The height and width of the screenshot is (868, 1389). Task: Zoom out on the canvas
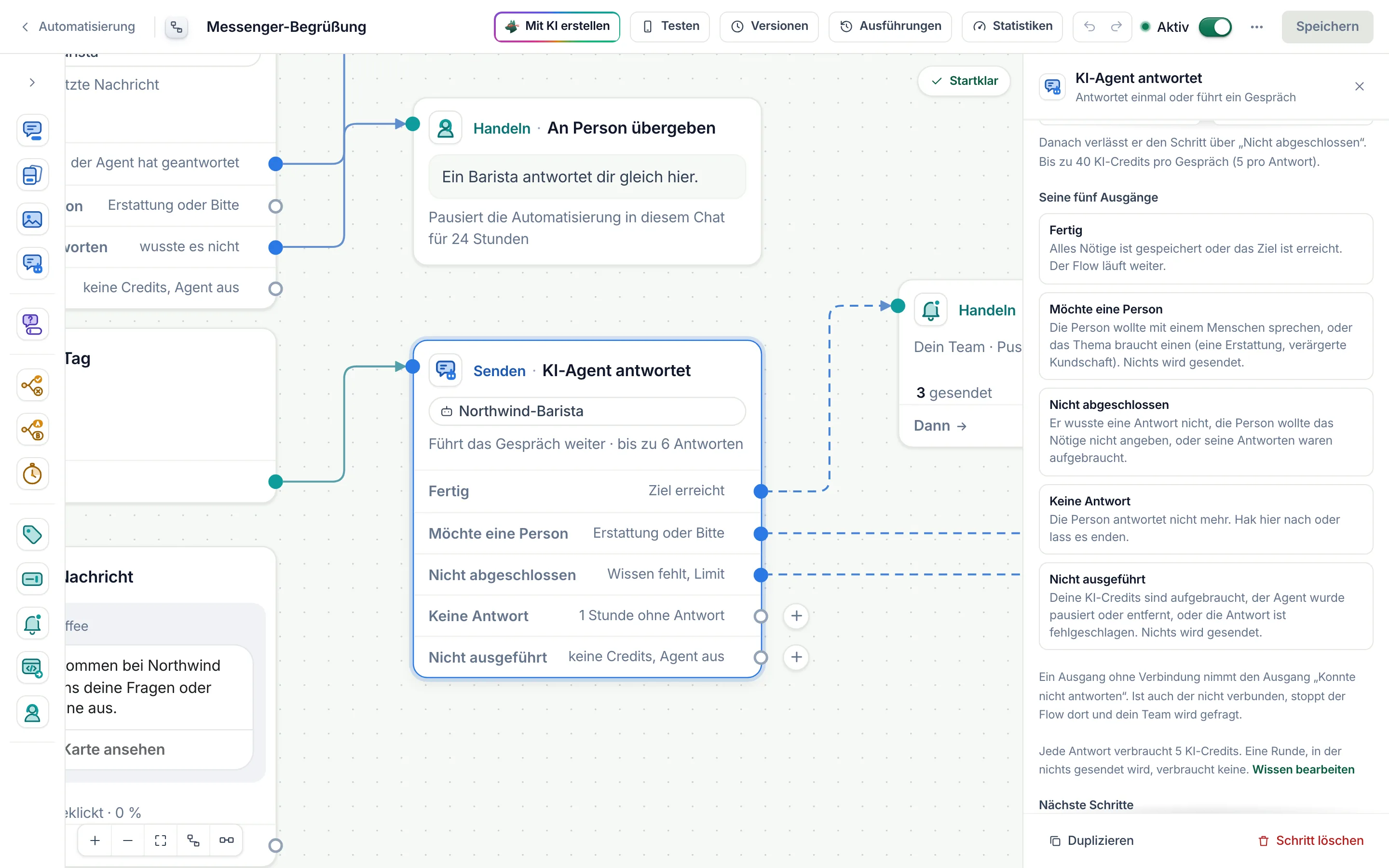coord(128,841)
